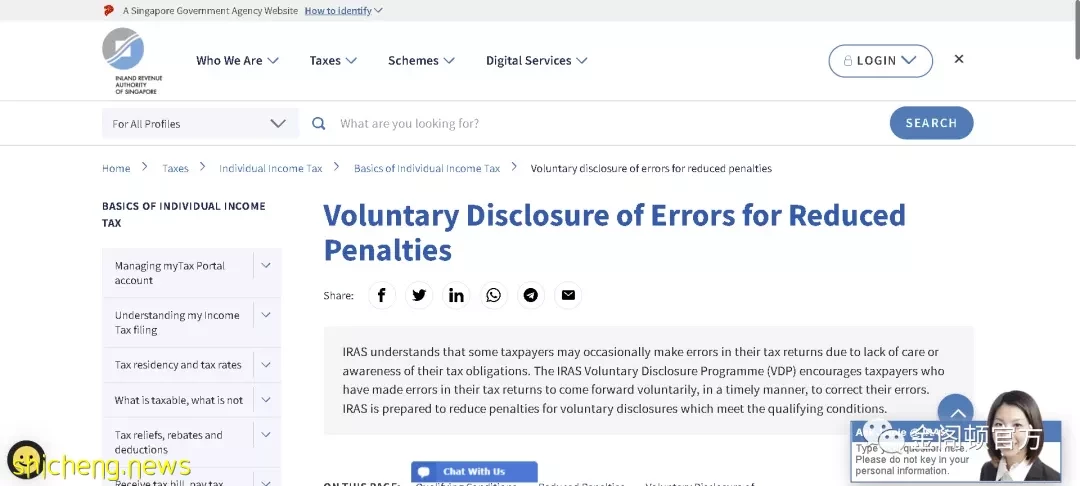Share page via WhatsApp icon
The image size is (1080, 486).
[x=493, y=295]
